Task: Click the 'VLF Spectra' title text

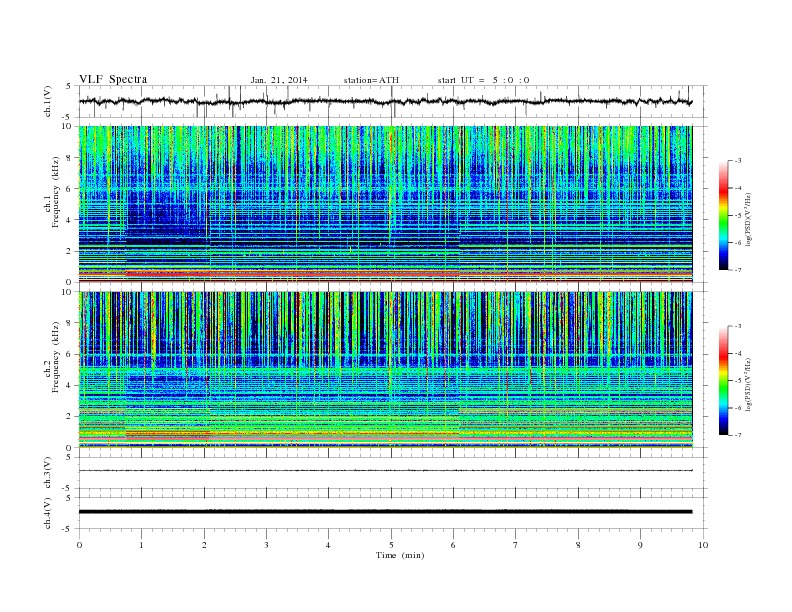Action: tap(113, 79)
